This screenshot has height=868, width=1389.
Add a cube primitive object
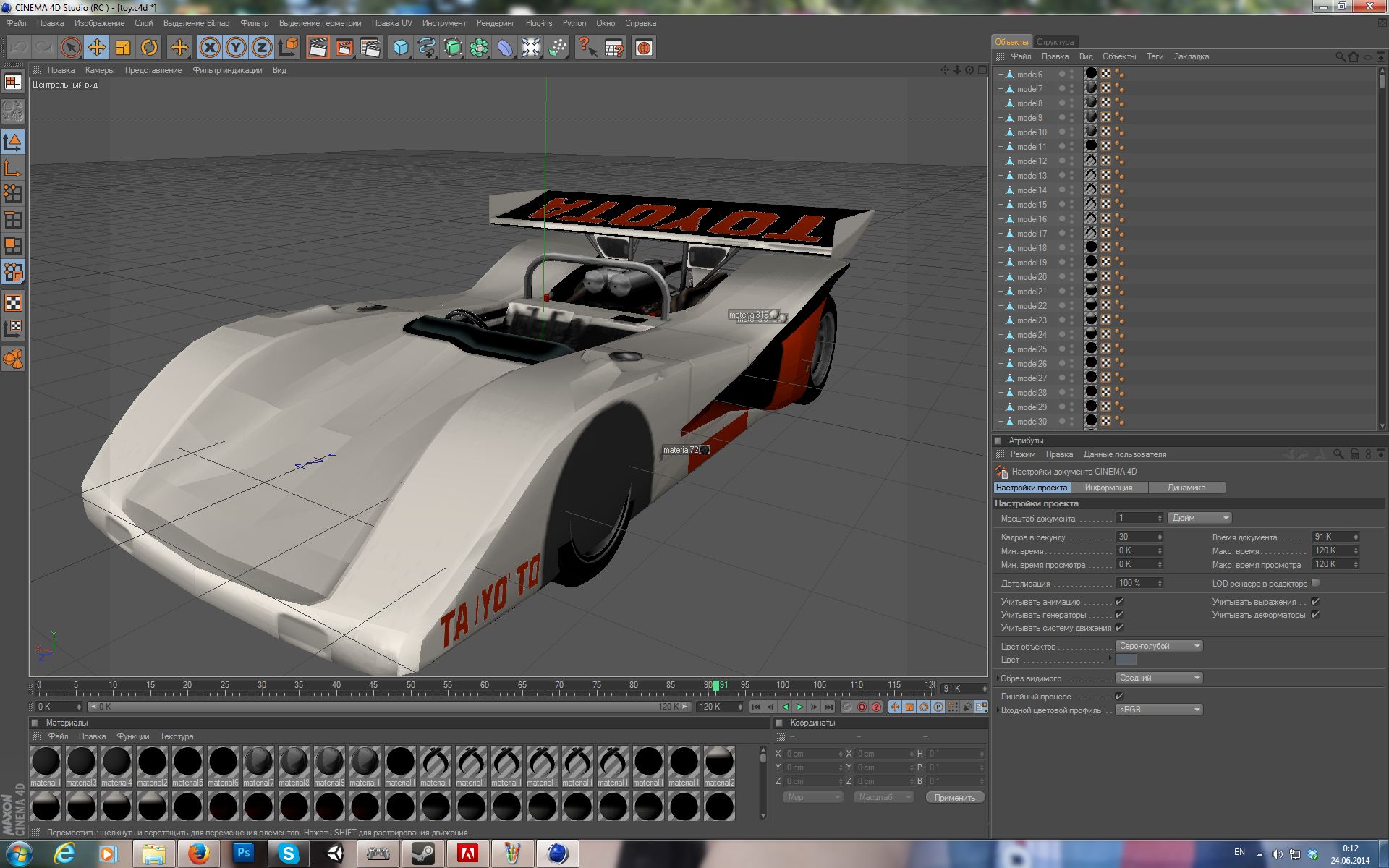tap(401, 48)
